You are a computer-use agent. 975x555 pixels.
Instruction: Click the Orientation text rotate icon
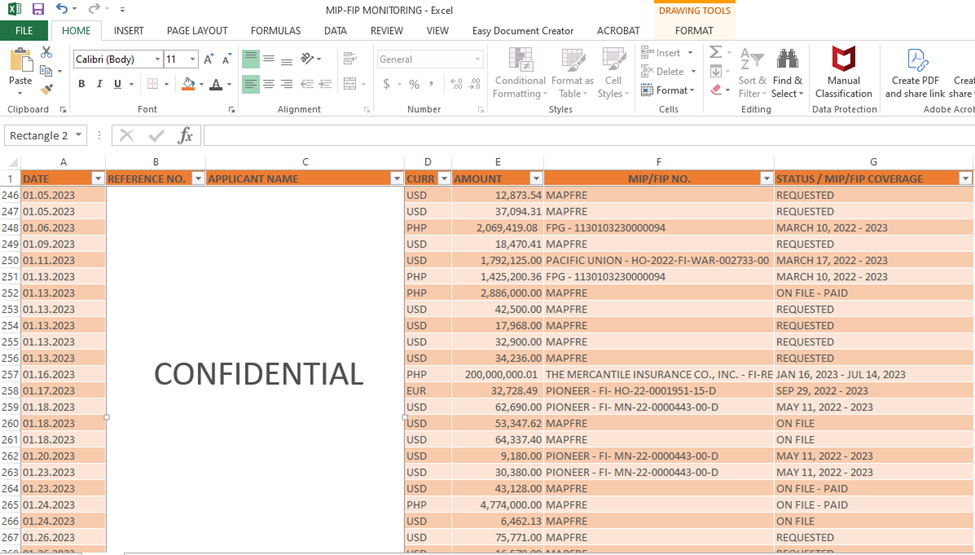(x=307, y=59)
